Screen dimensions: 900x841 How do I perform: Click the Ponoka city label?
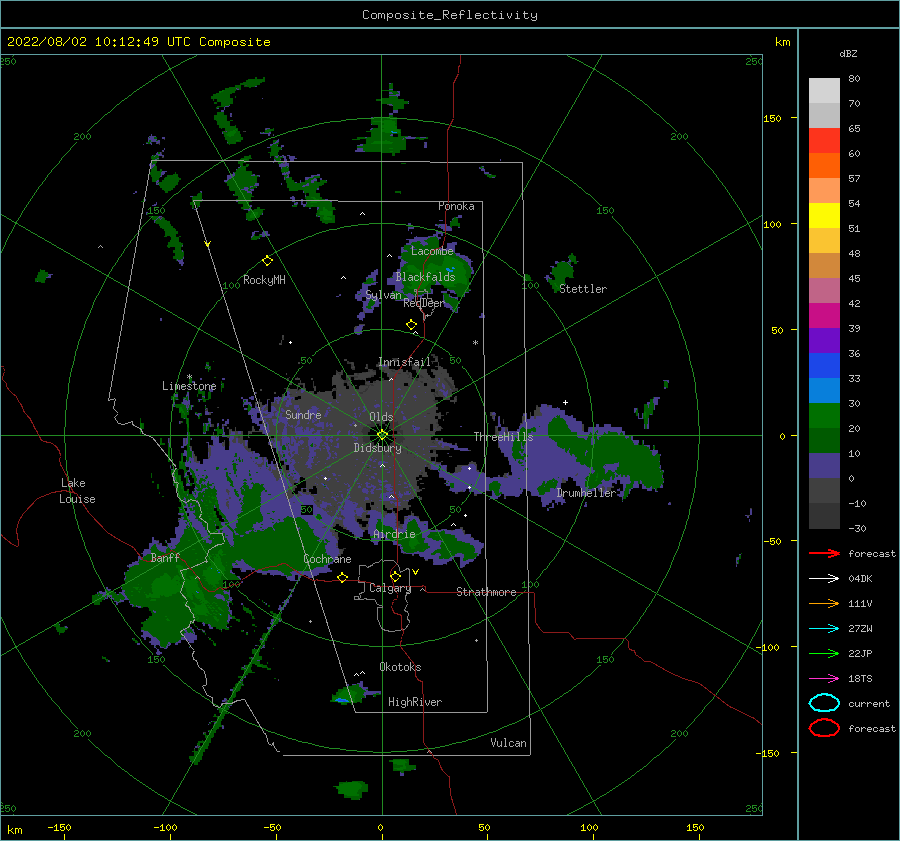(x=456, y=206)
